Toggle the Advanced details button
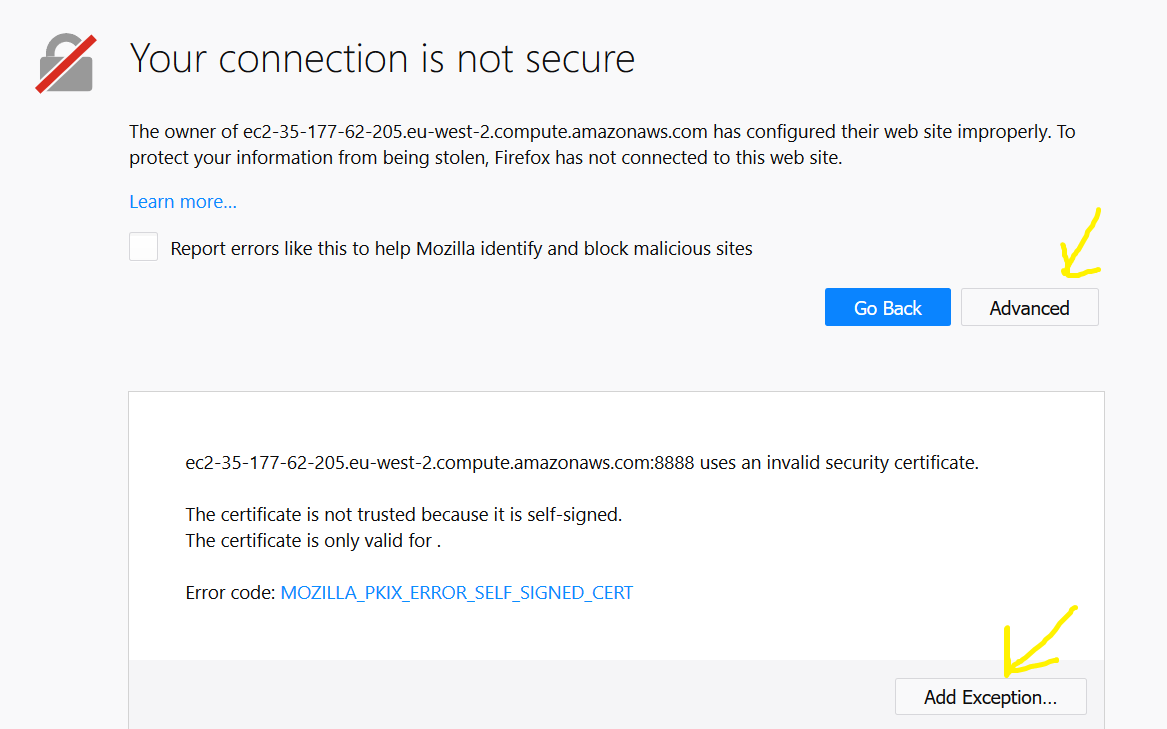This screenshot has height=729, width=1167. click(1029, 308)
